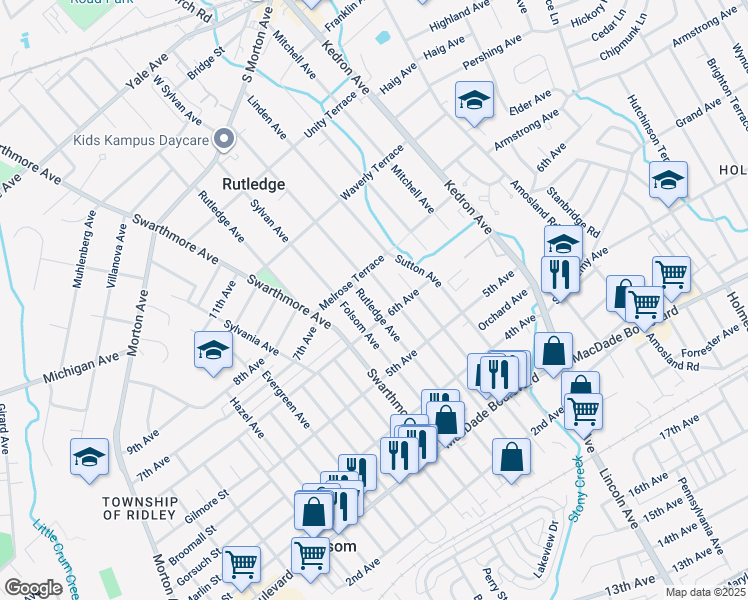
Task: Click the Michigan Ave street label
Action: point(81,368)
